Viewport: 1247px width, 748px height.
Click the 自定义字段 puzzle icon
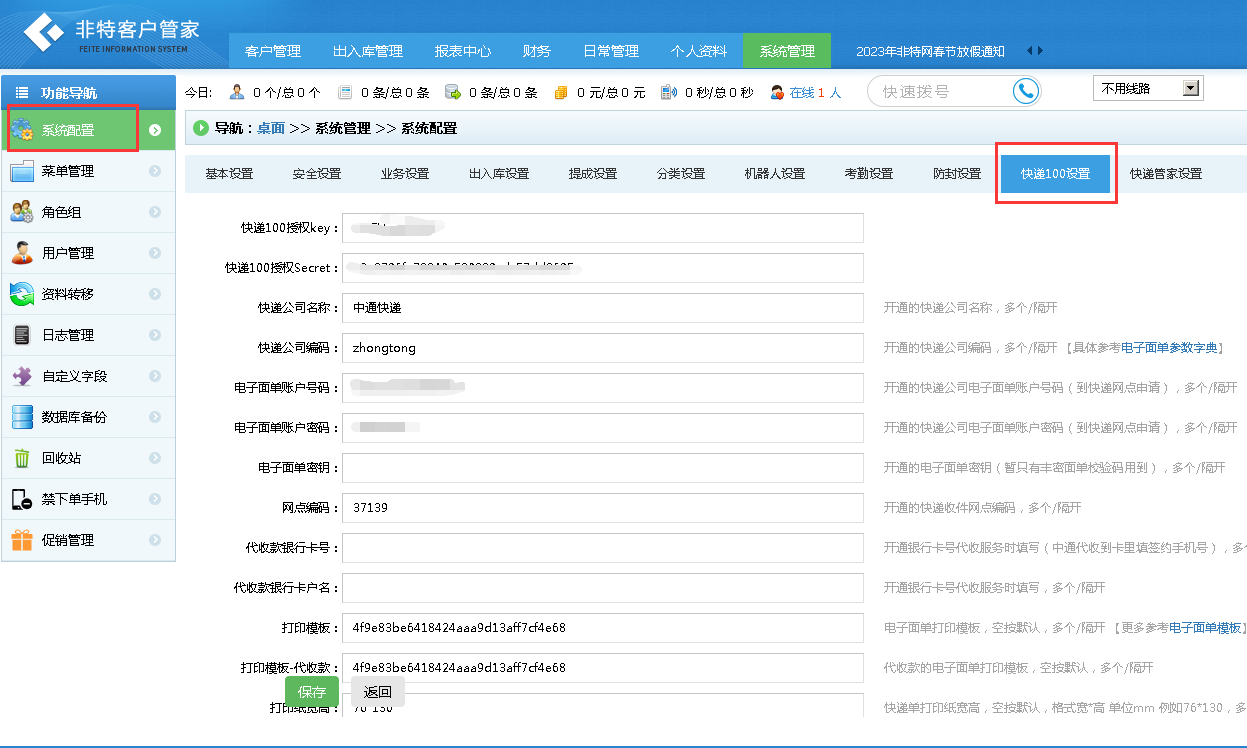click(x=22, y=376)
